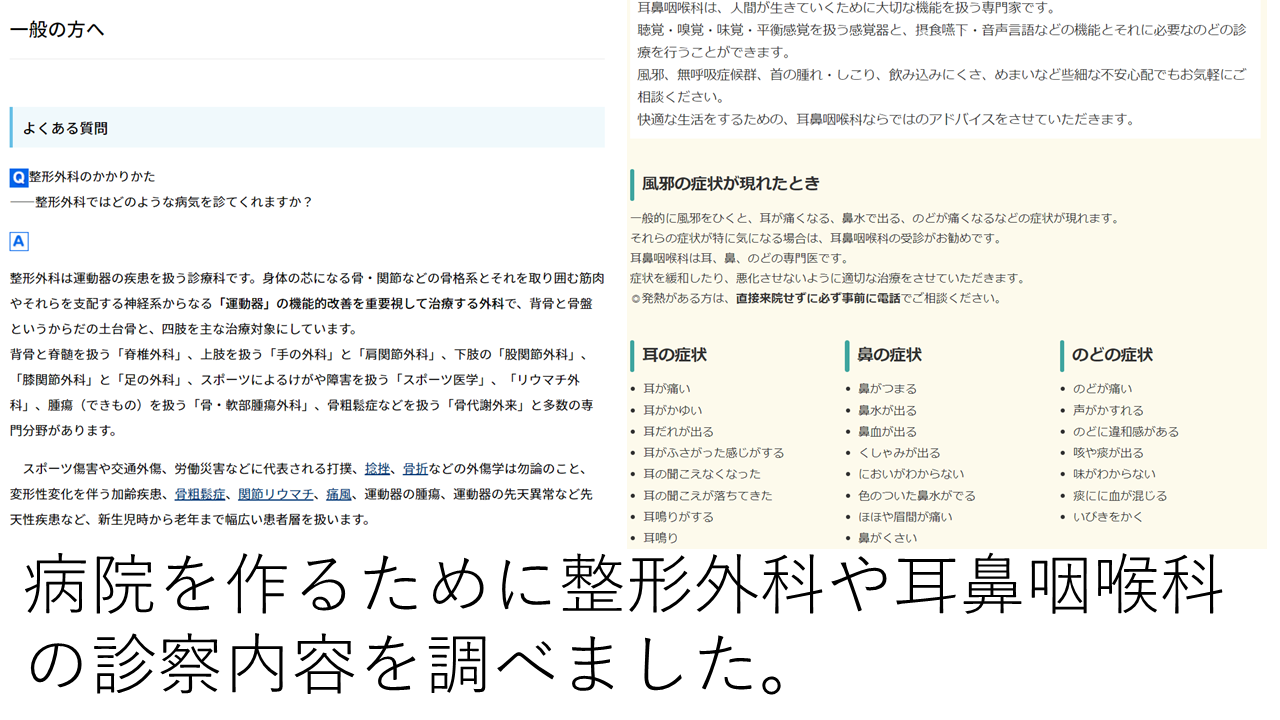Click the 声がかすれる list item
The width and height of the screenshot is (1280, 720).
tap(1108, 410)
